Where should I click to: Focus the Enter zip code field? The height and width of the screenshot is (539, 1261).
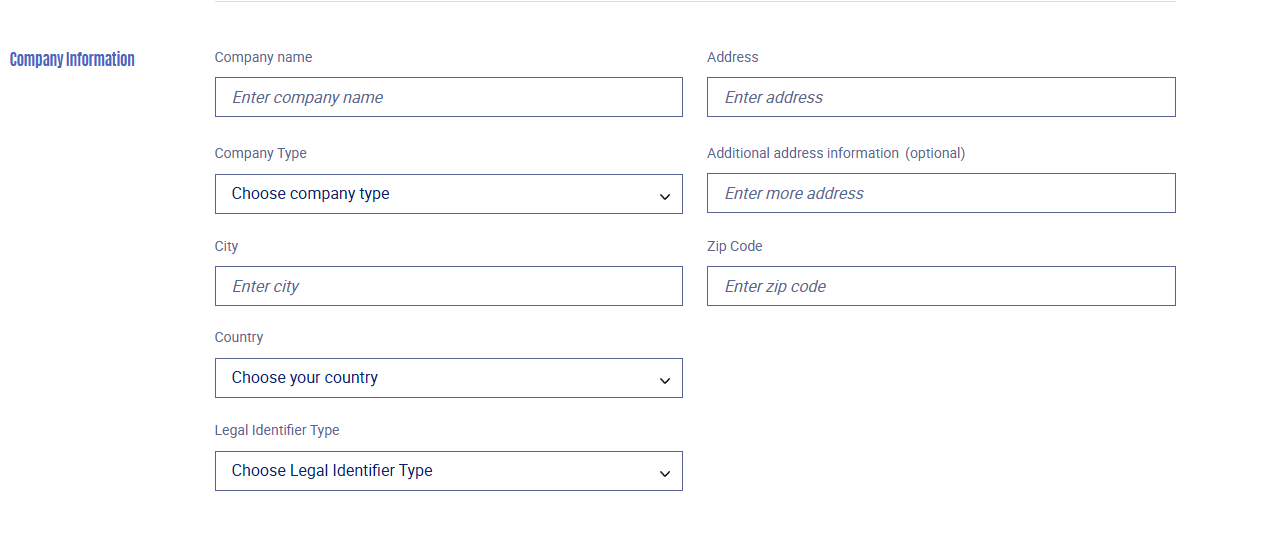(941, 286)
